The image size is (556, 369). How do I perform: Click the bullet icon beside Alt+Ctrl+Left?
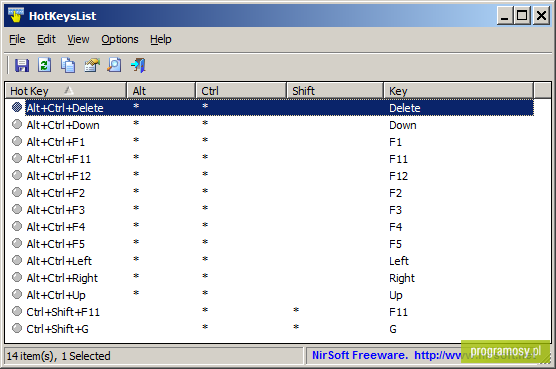click(x=17, y=261)
